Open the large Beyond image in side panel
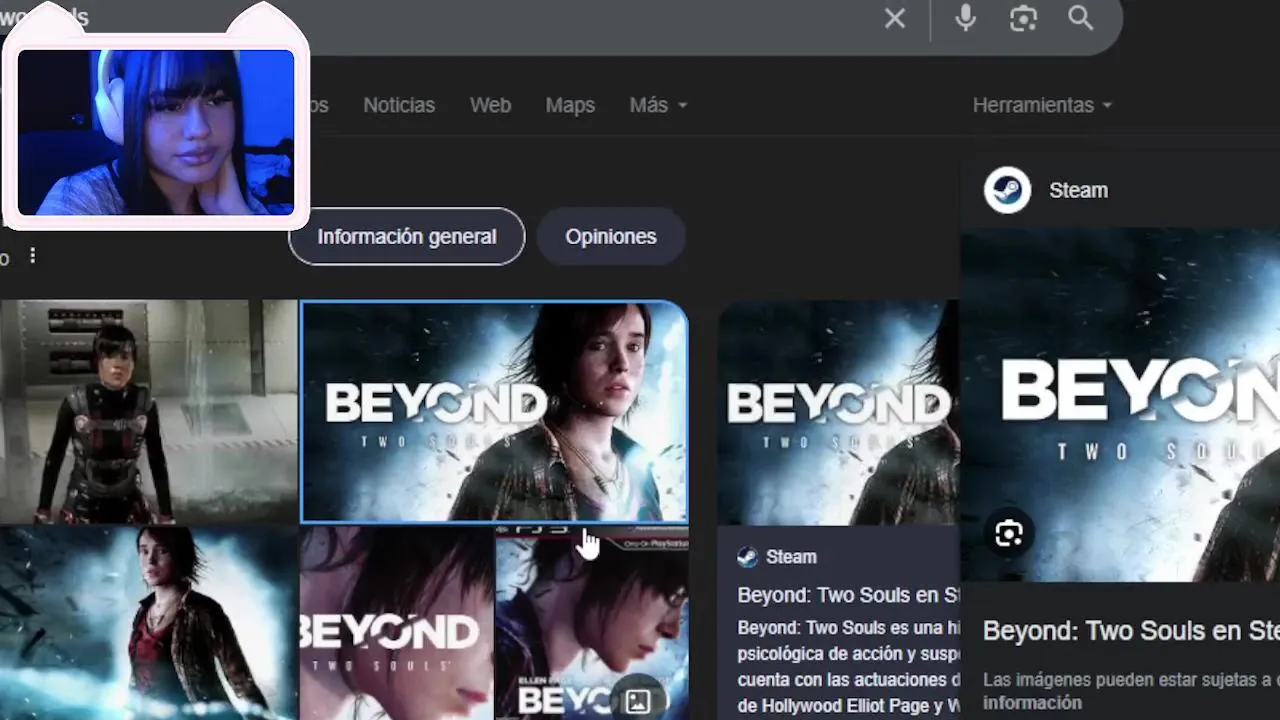 click(x=1120, y=405)
